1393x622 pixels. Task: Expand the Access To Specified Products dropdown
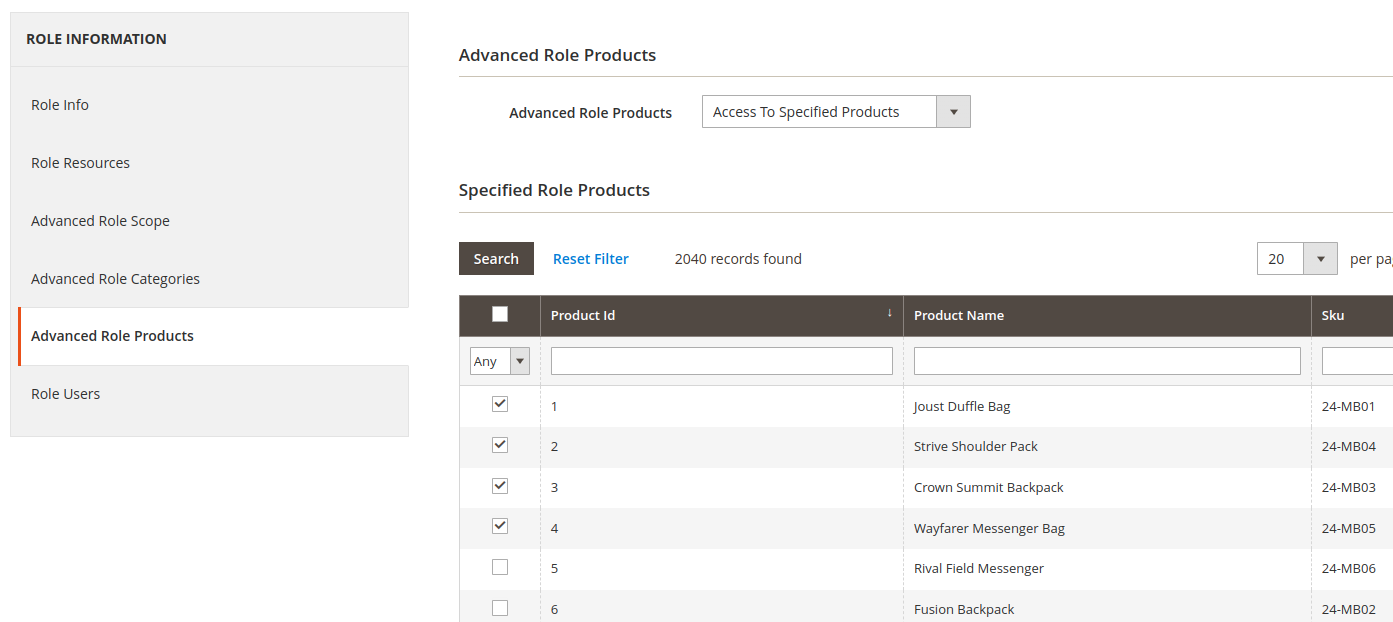pyautogui.click(x=836, y=112)
